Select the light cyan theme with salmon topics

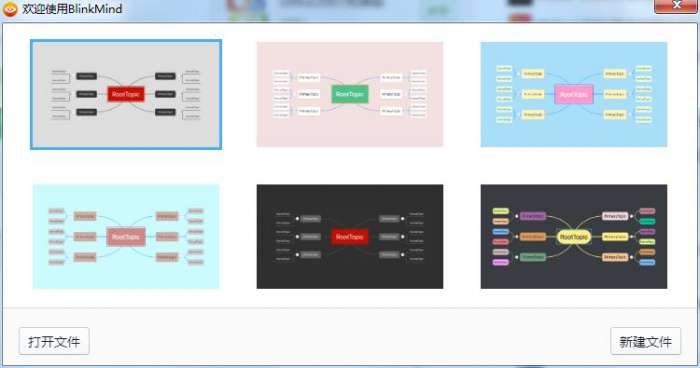(x=126, y=236)
